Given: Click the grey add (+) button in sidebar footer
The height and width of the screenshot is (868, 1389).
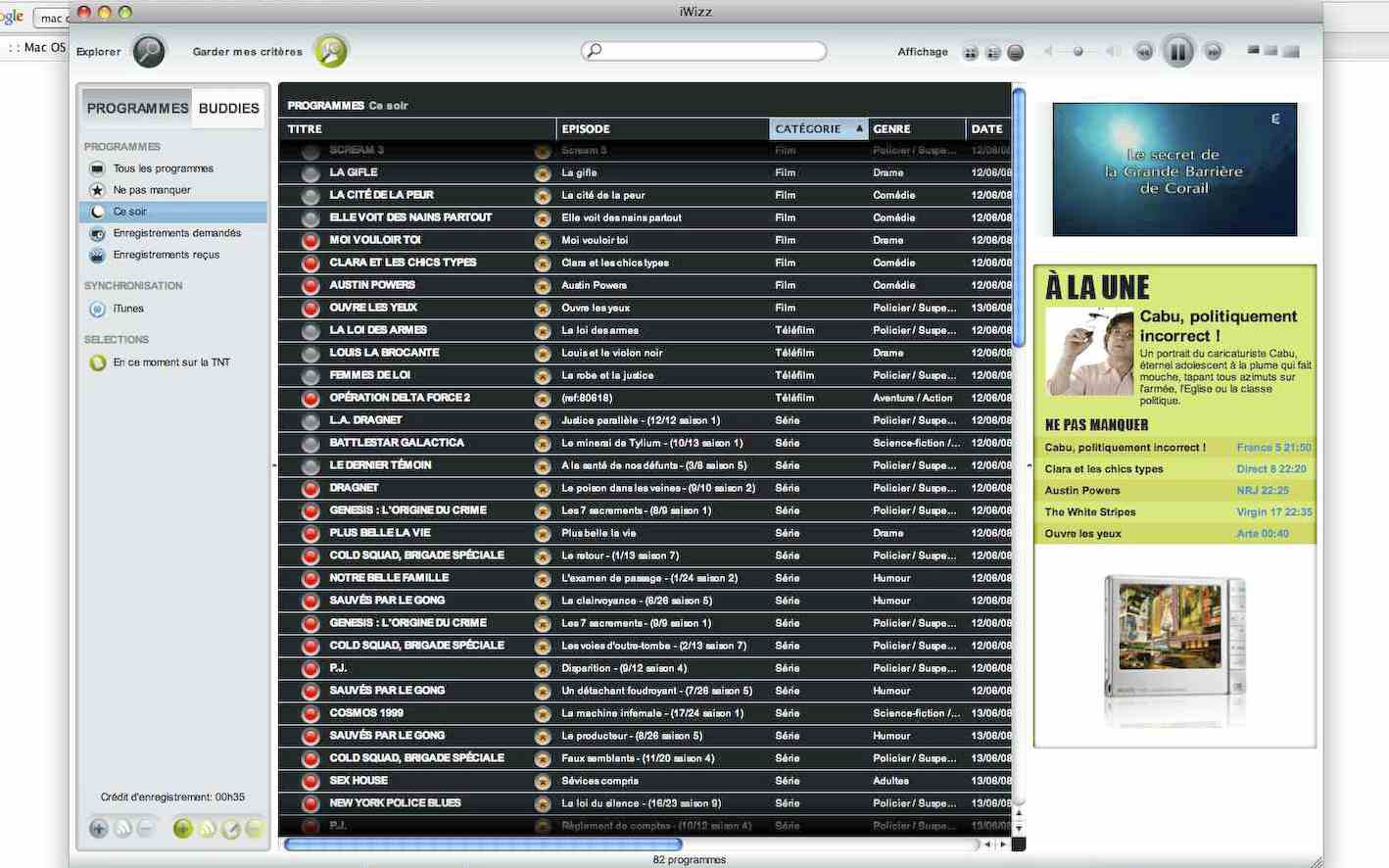Looking at the screenshot, I should click(99, 829).
